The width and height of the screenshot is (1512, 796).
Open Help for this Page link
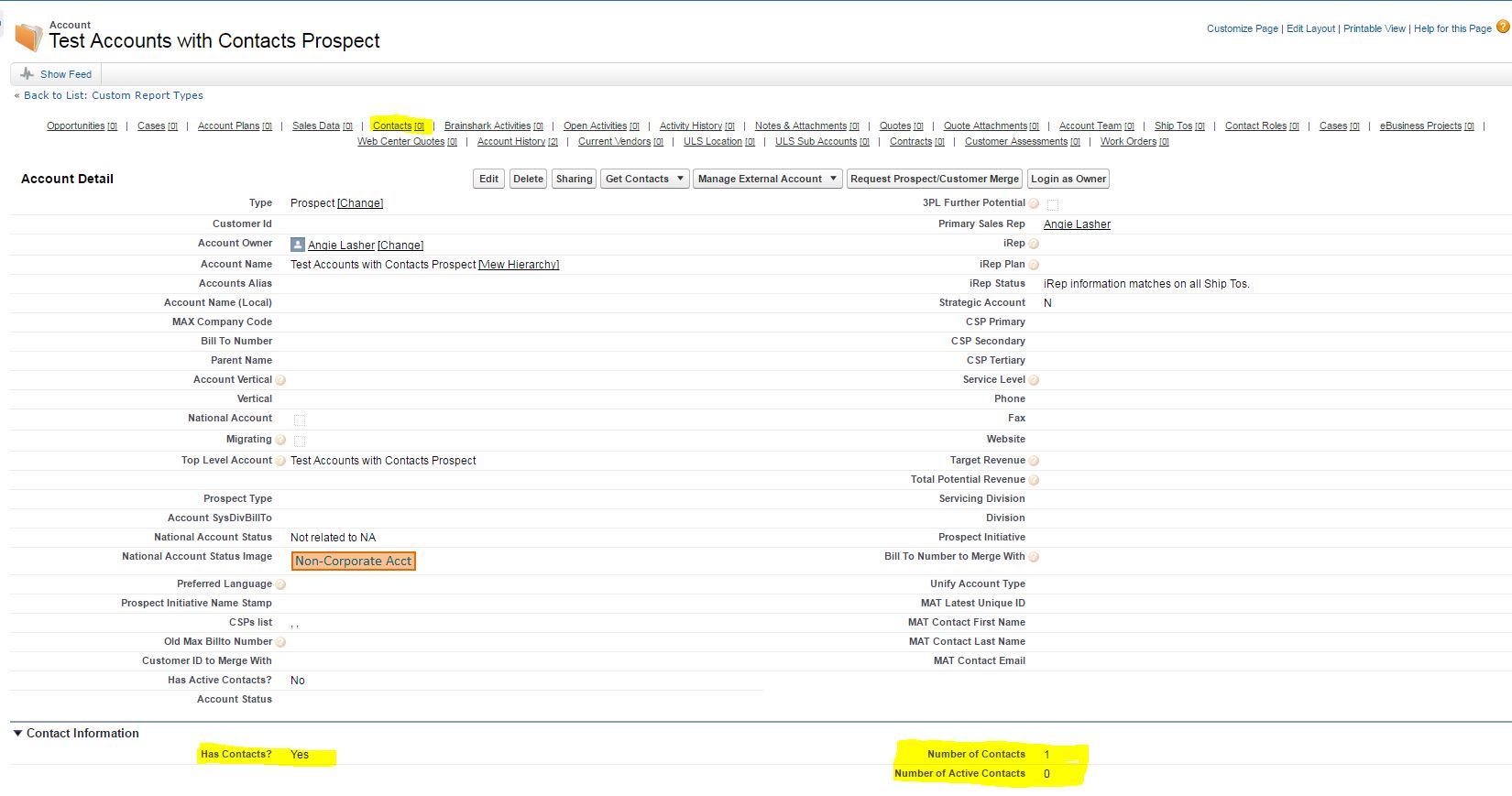coord(1452,28)
